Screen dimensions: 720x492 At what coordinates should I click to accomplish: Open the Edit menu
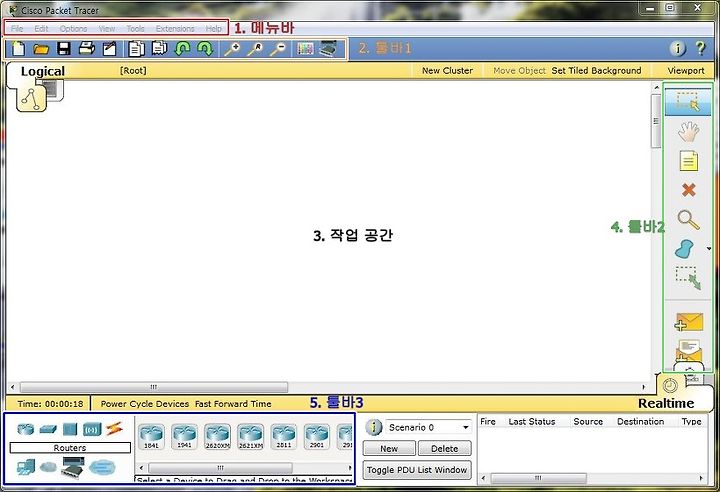click(x=41, y=28)
